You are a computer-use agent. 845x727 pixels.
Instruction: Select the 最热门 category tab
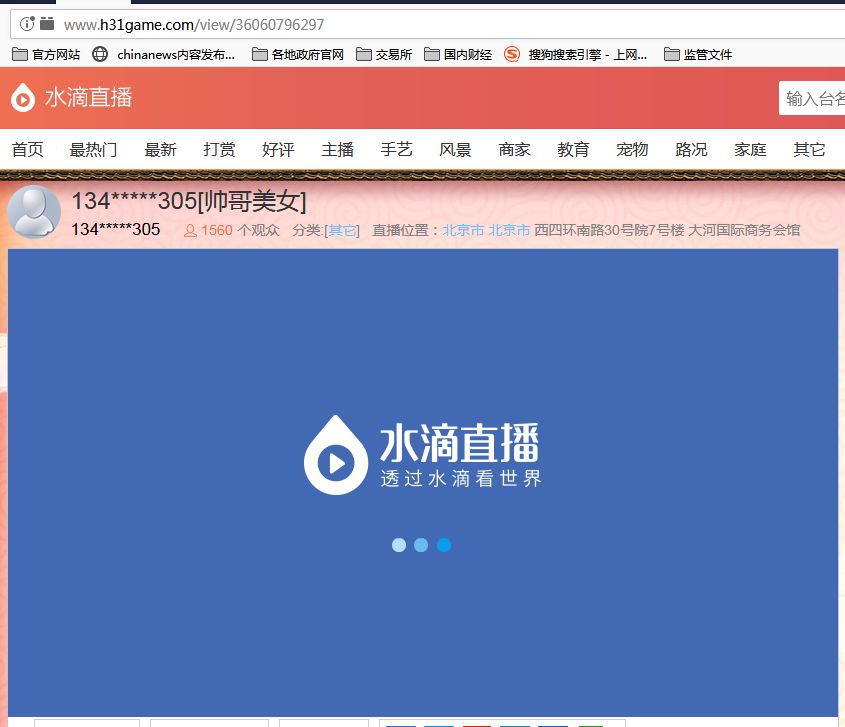coord(93,149)
